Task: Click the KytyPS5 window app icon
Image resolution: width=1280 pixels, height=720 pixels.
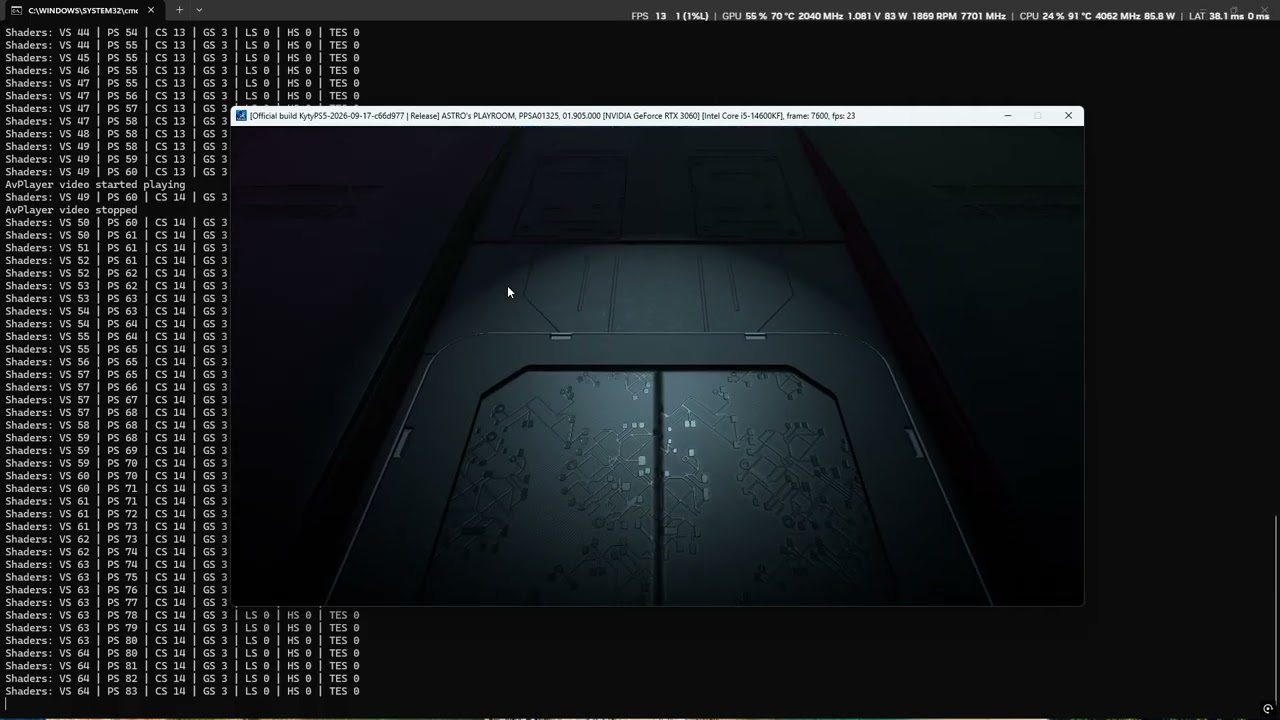Action: coord(241,116)
